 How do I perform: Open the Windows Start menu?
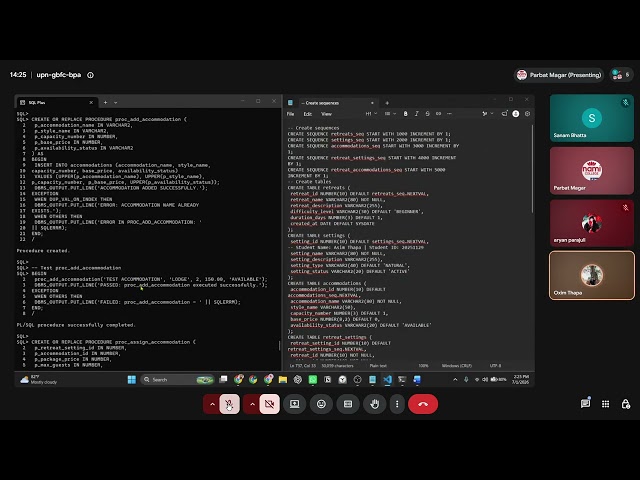tap(131, 380)
